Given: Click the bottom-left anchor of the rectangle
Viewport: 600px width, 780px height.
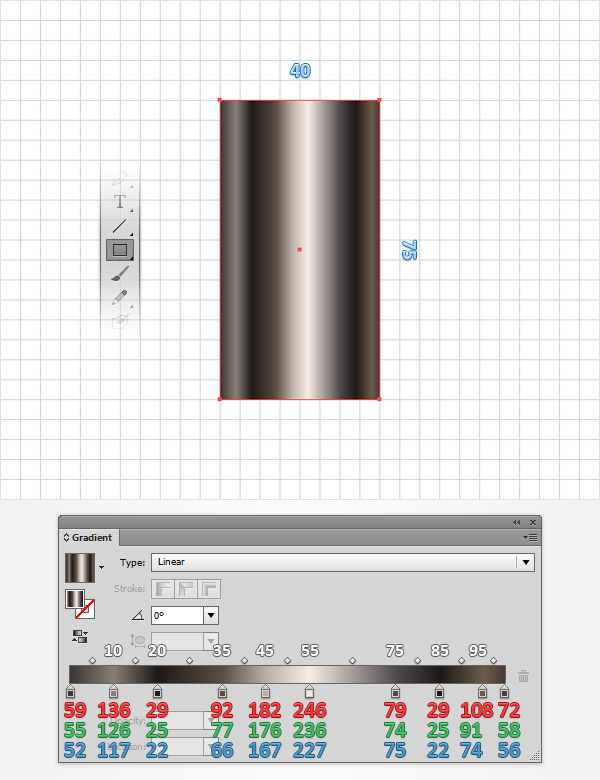Looking at the screenshot, I should (220, 399).
